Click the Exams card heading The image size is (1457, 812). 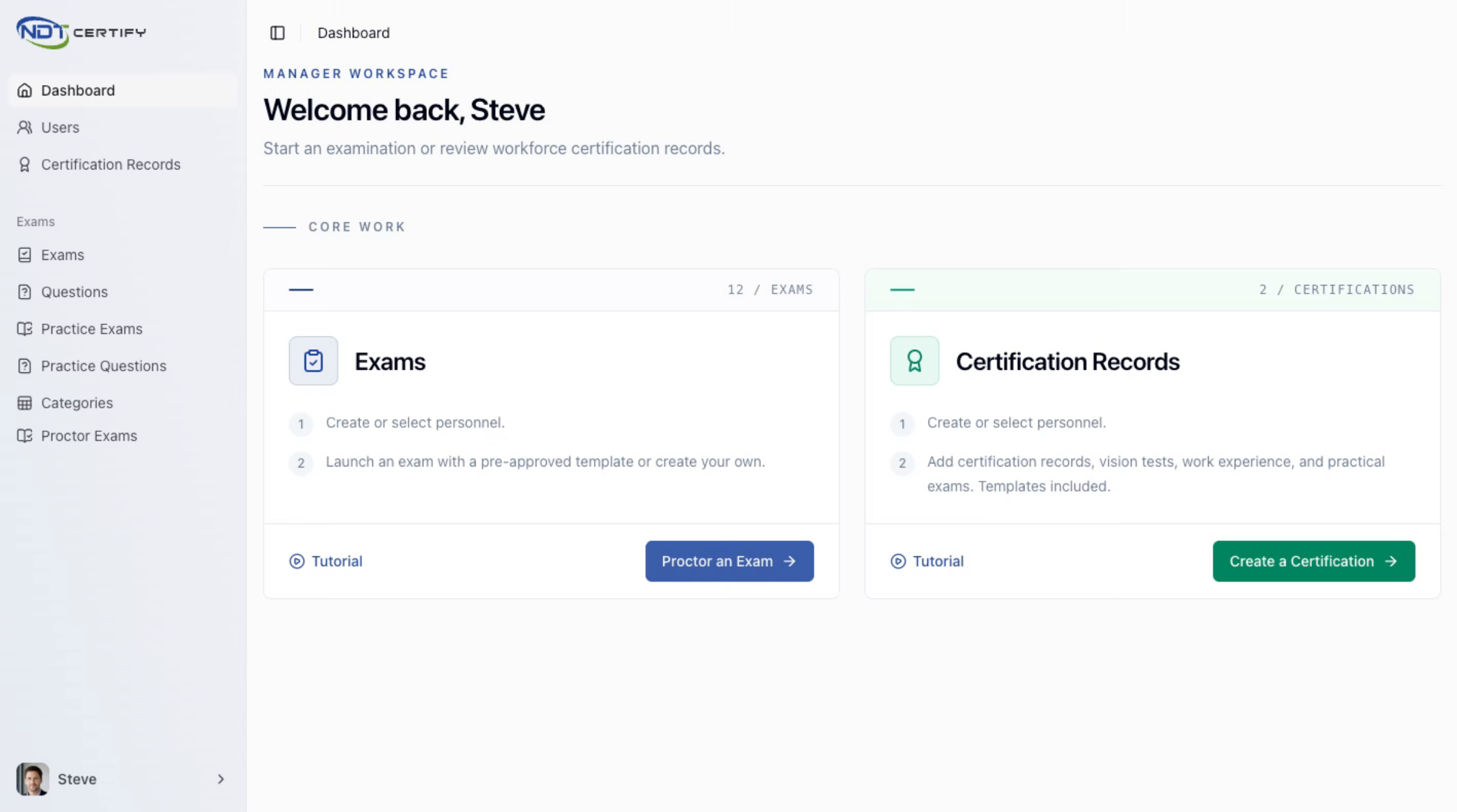(390, 361)
